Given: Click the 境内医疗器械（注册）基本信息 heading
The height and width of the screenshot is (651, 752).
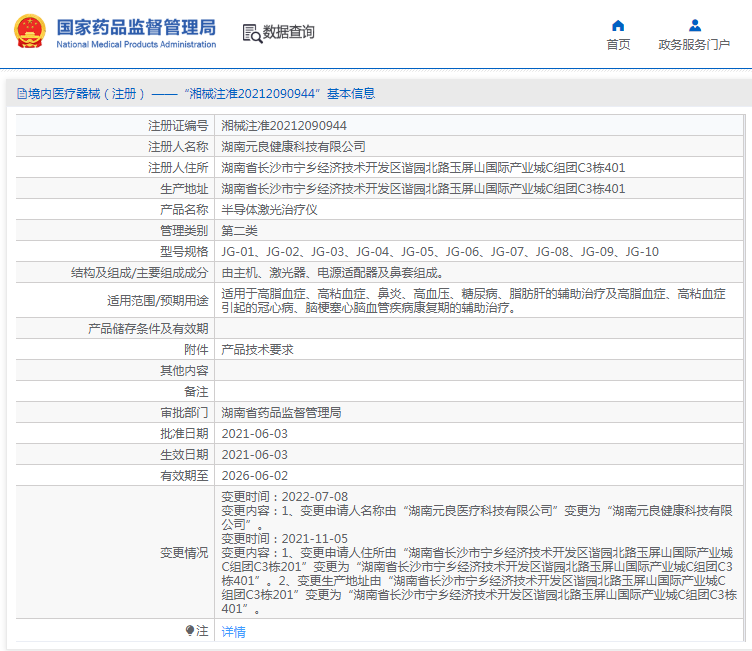Looking at the screenshot, I should pos(196,94).
